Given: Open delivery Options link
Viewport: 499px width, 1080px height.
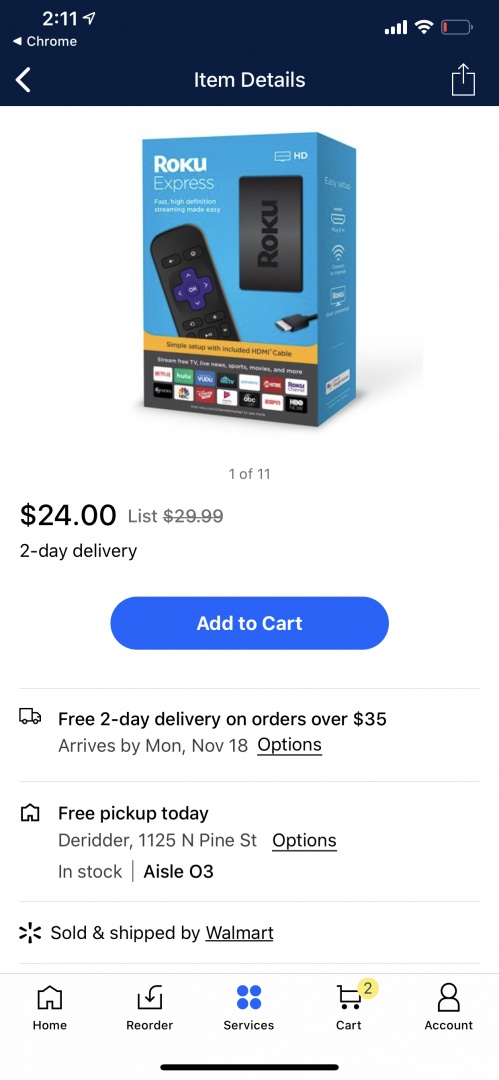Looking at the screenshot, I should tap(289, 745).
